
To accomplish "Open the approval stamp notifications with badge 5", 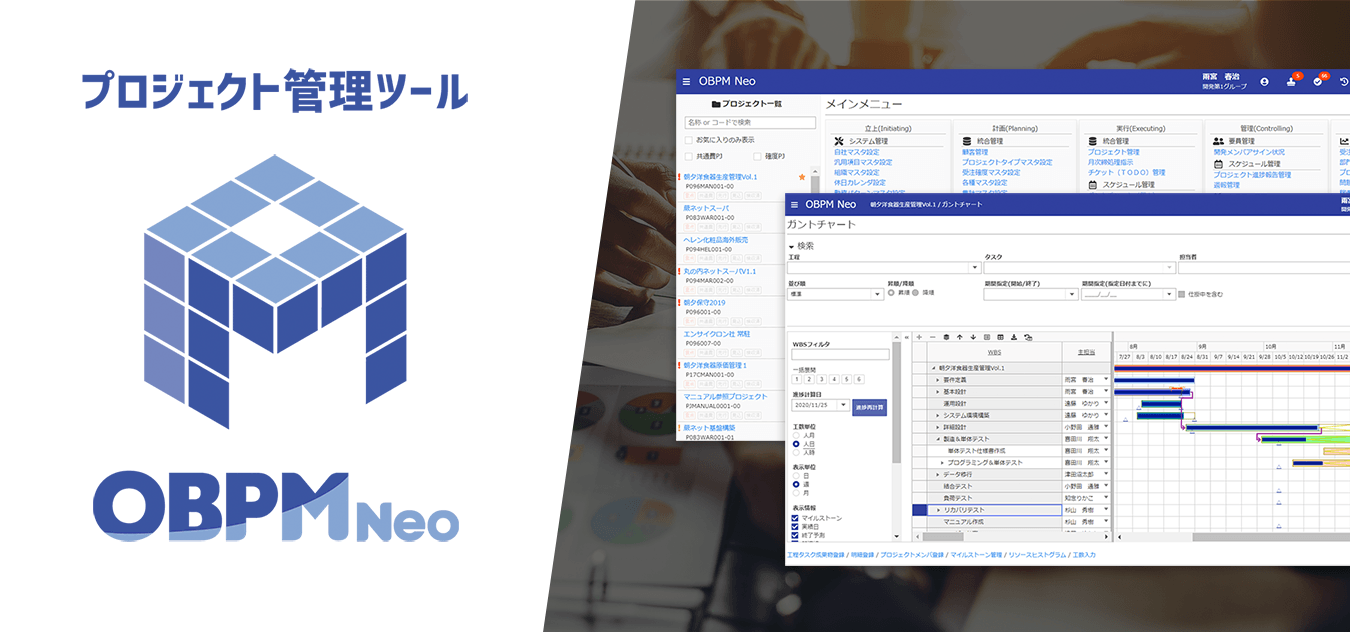I will coord(1291,83).
